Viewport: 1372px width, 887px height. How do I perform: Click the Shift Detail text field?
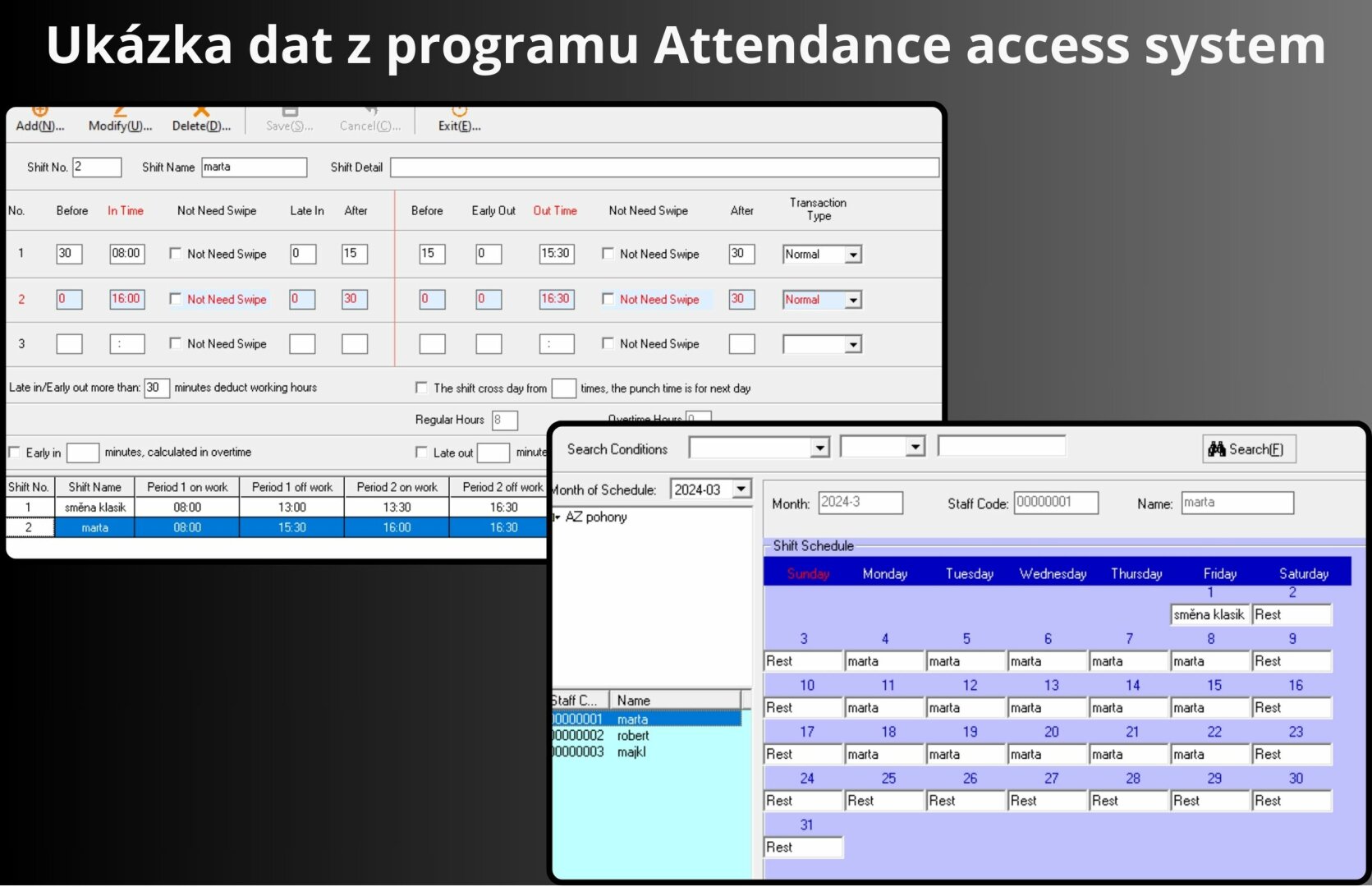(663, 168)
